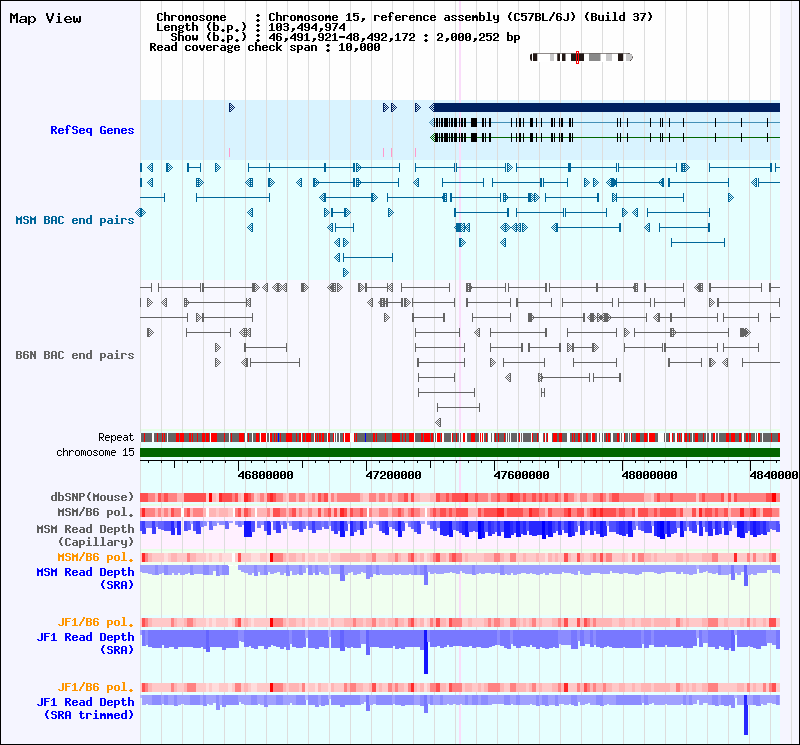Open the MSM BAC end pairs label
800x745 pixels.
[x=75, y=220]
